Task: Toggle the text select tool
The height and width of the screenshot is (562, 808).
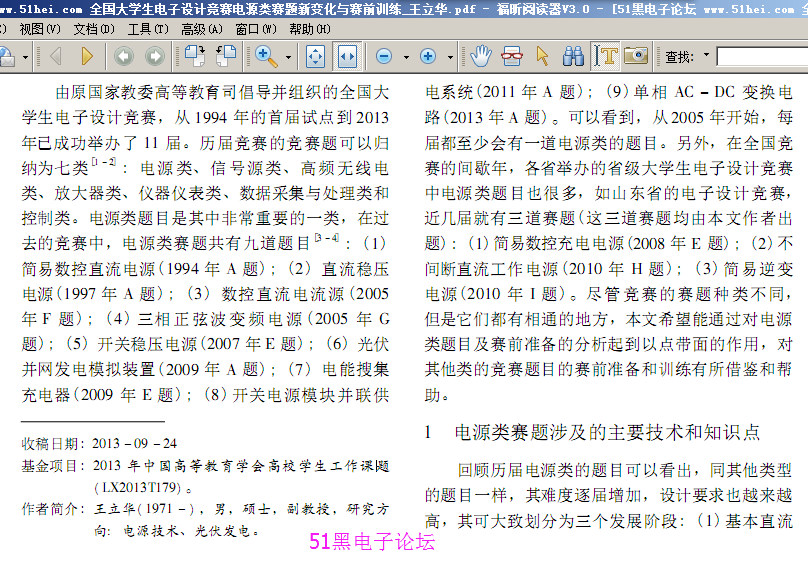Action: [605, 56]
